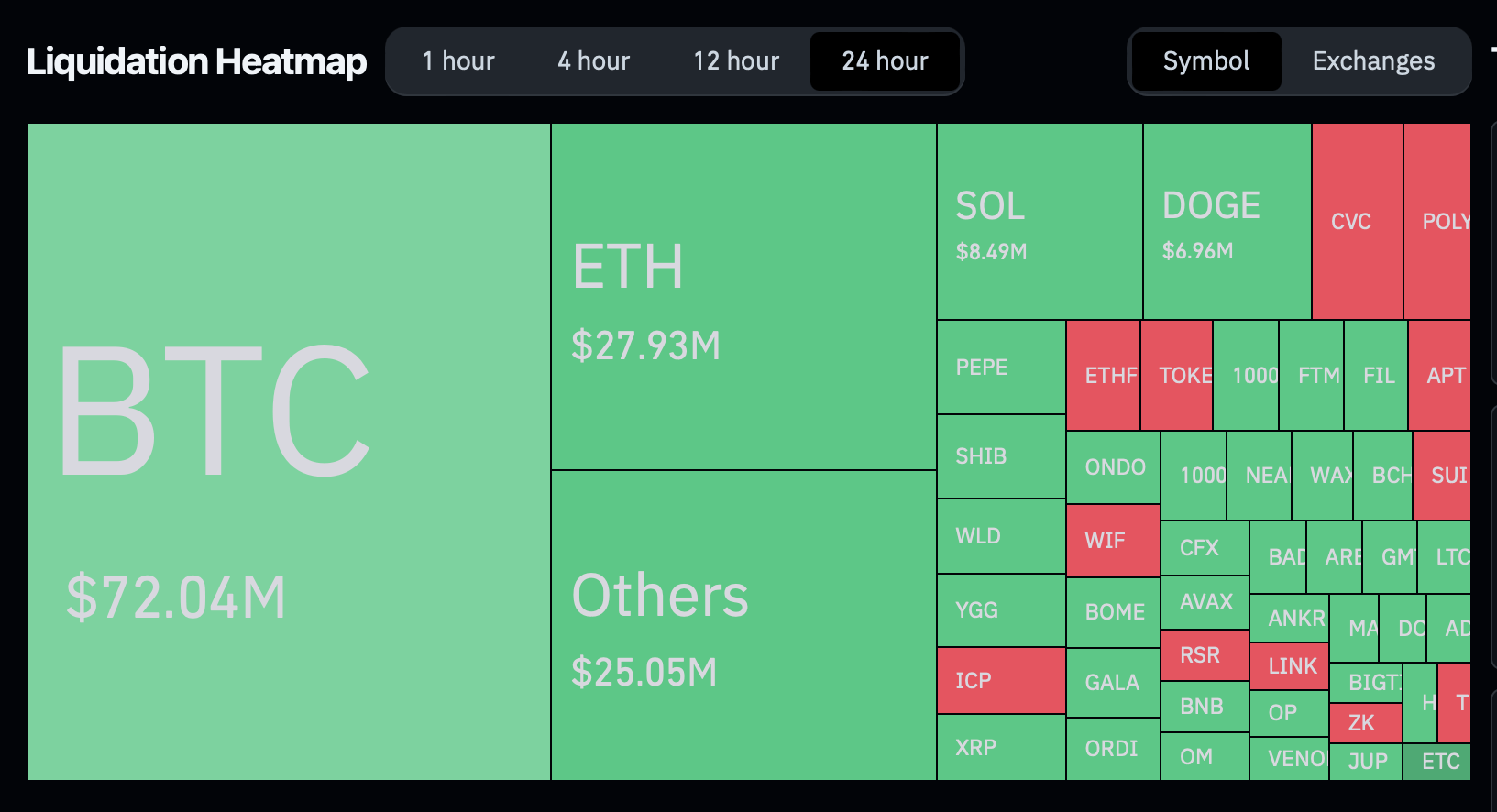Select the 24 hour timeframe
The width and height of the screenshot is (1497, 812).
coord(885,61)
